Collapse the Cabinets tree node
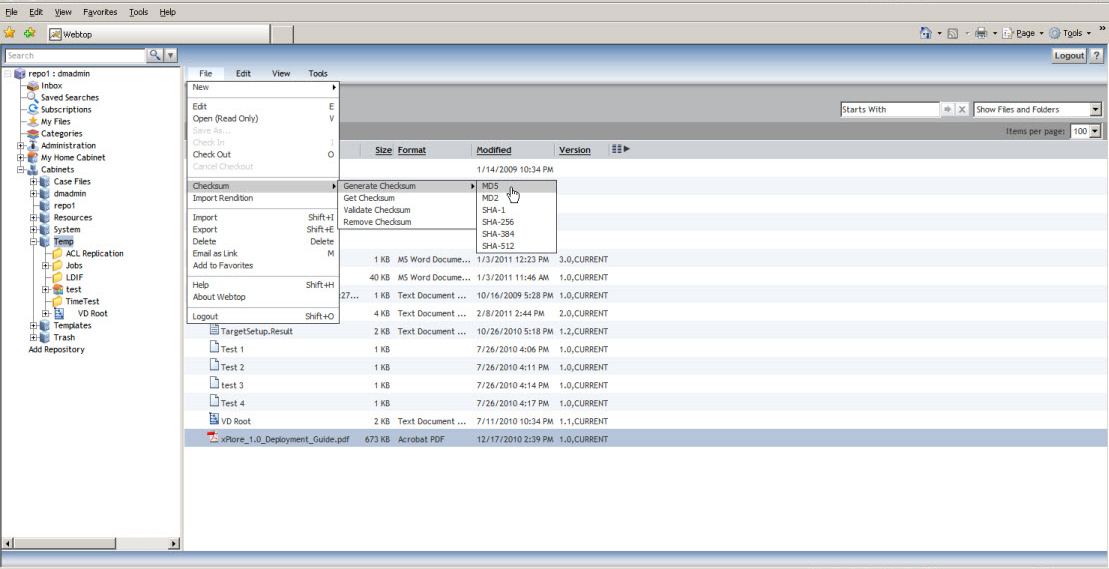The height and width of the screenshot is (569, 1109). tap(21, 170)
